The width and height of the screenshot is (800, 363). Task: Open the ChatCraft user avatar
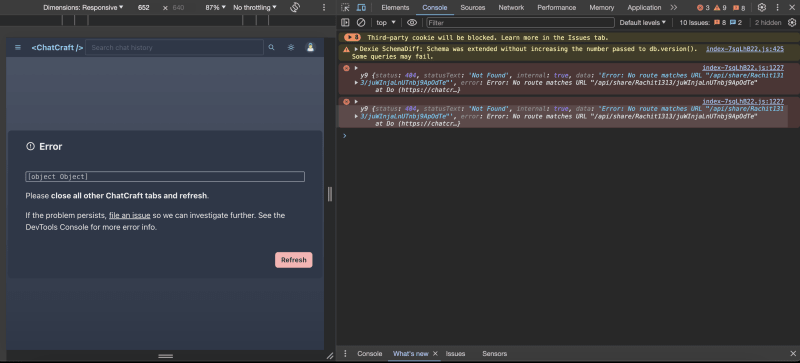310,47
